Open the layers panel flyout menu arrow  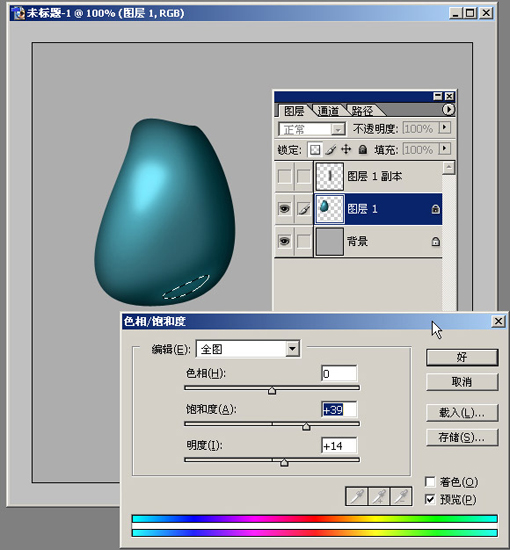coord(448,110)
